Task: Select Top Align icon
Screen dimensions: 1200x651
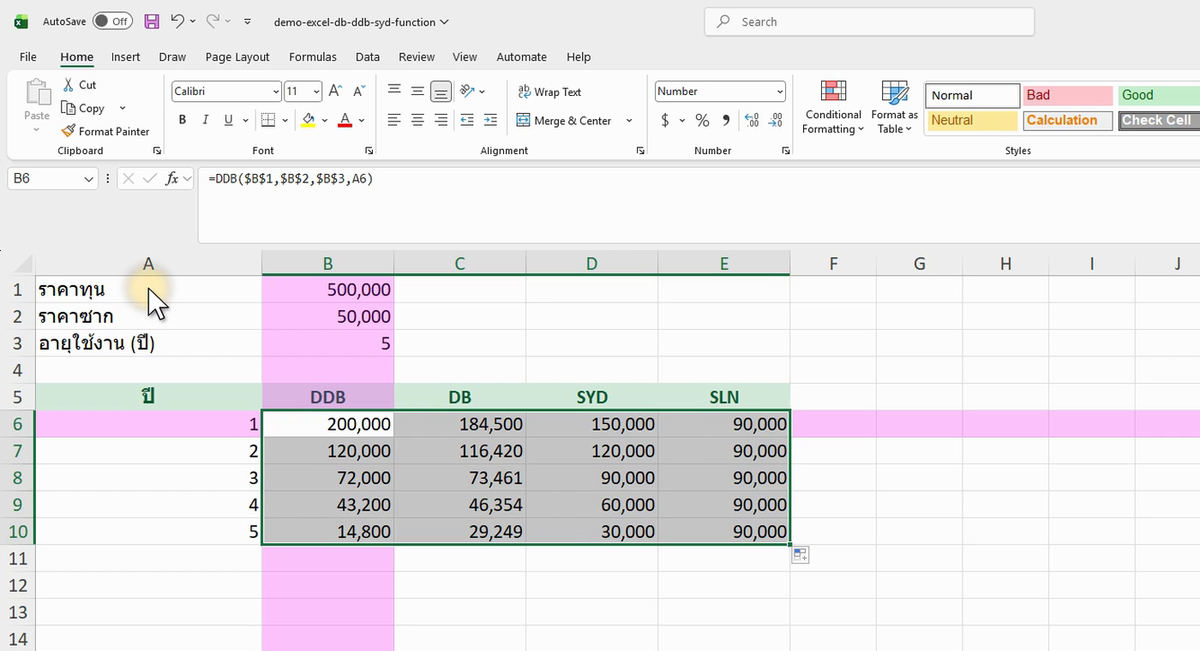Action: coord(394,91)
